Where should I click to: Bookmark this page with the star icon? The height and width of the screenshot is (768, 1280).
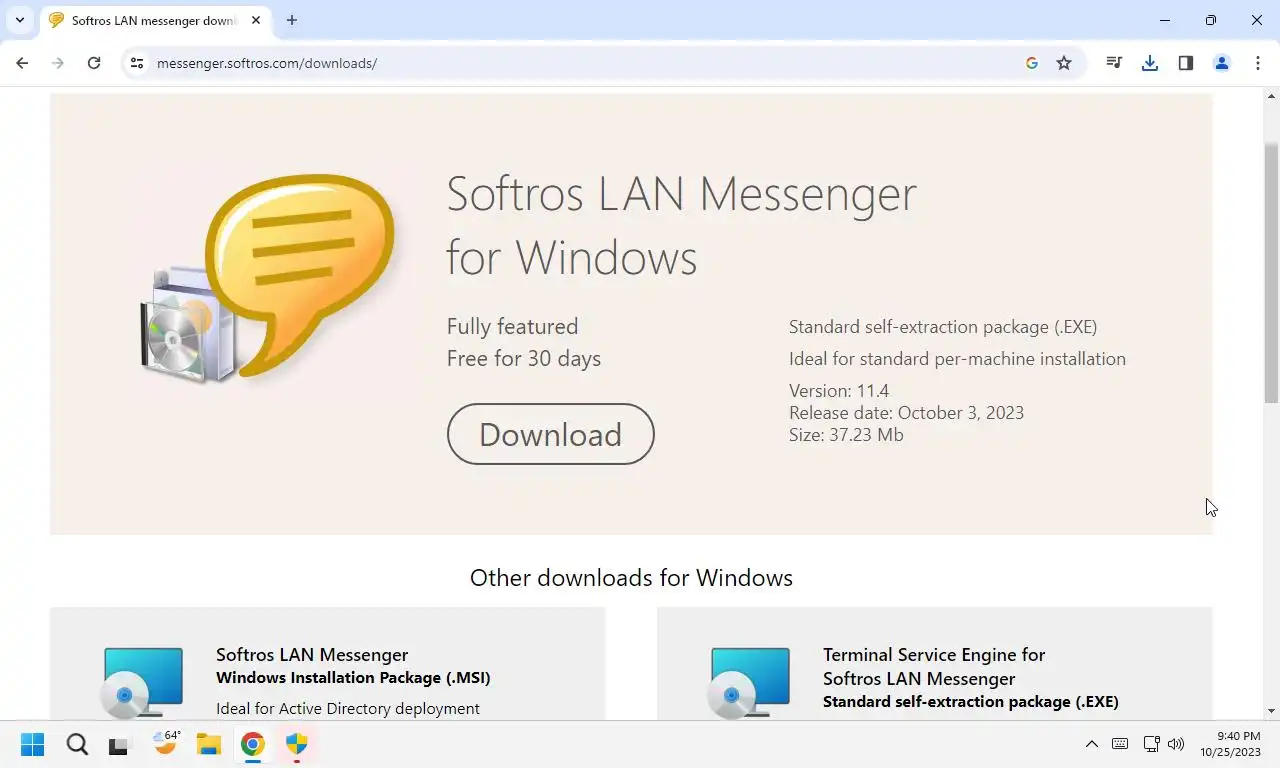[1064, 63]
